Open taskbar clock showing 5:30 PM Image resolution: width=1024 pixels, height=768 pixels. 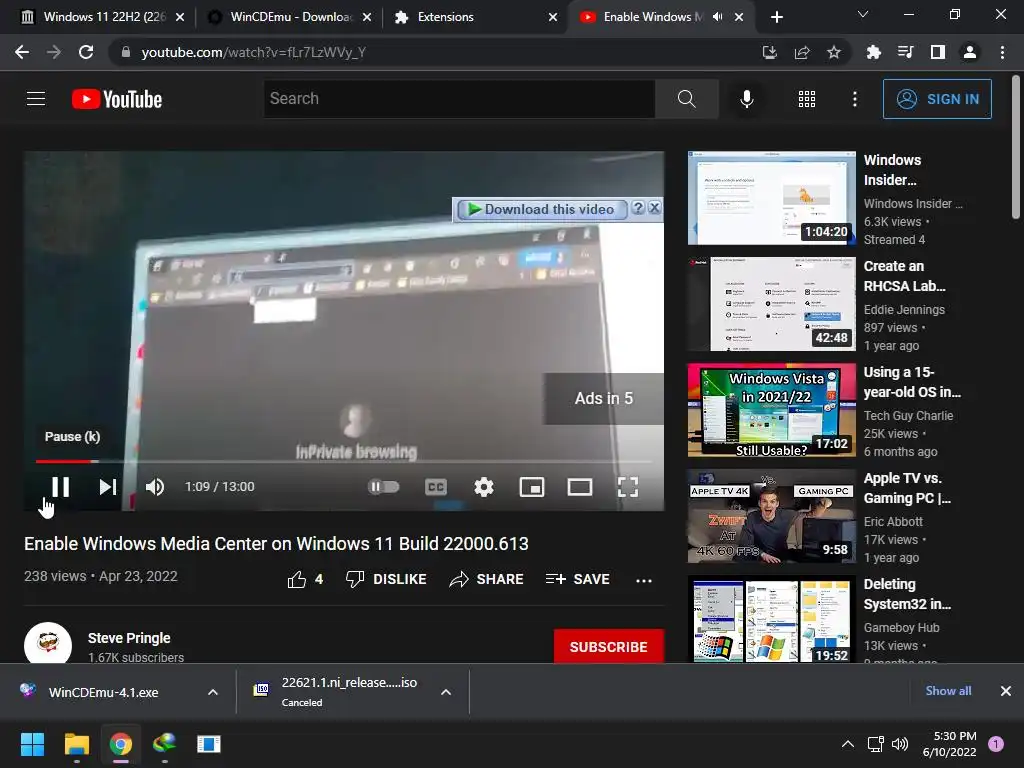tap(949, 744)
